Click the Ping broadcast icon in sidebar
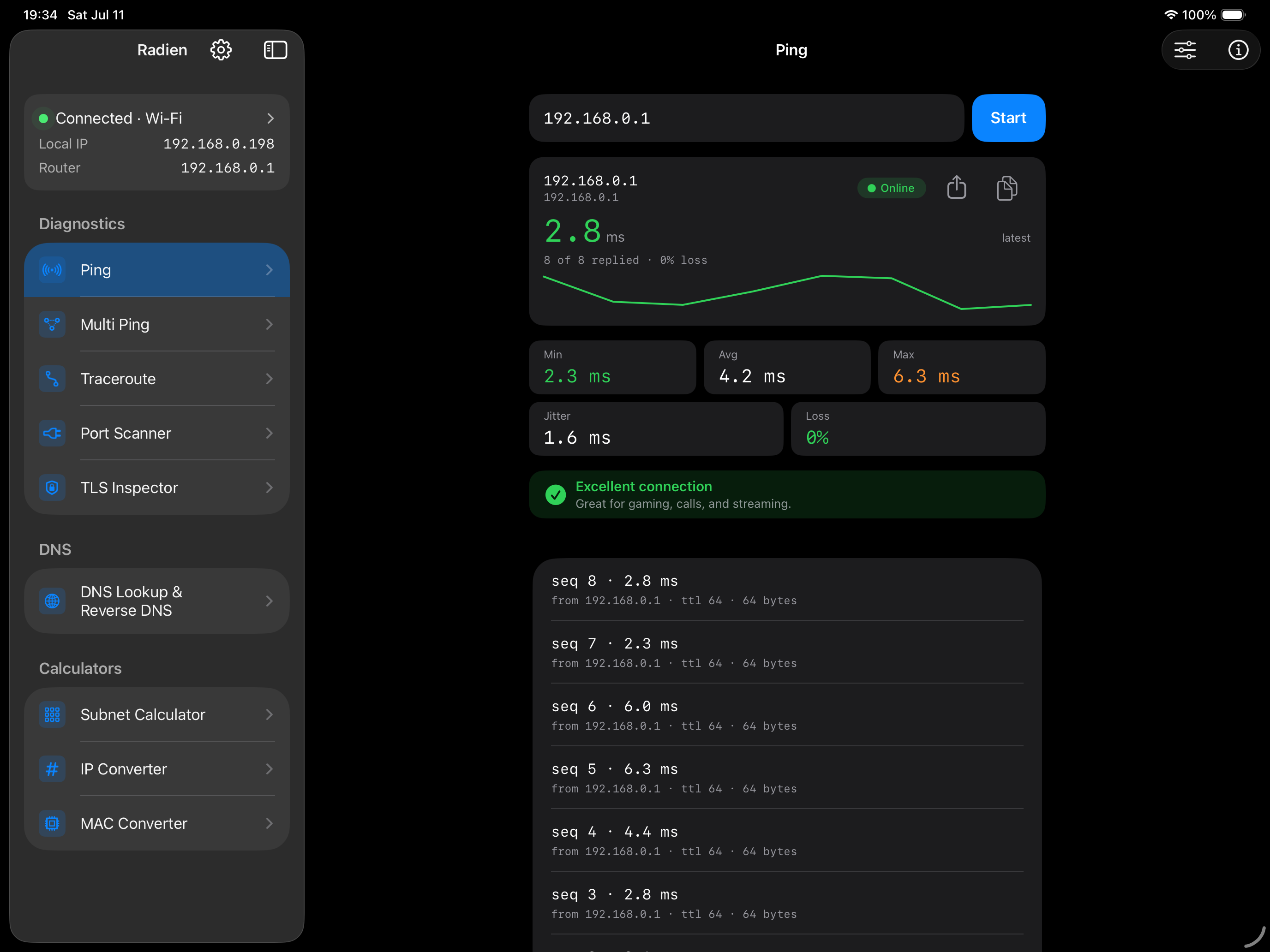The width and height of the screenshot is (1270, 952). (52, 270)
